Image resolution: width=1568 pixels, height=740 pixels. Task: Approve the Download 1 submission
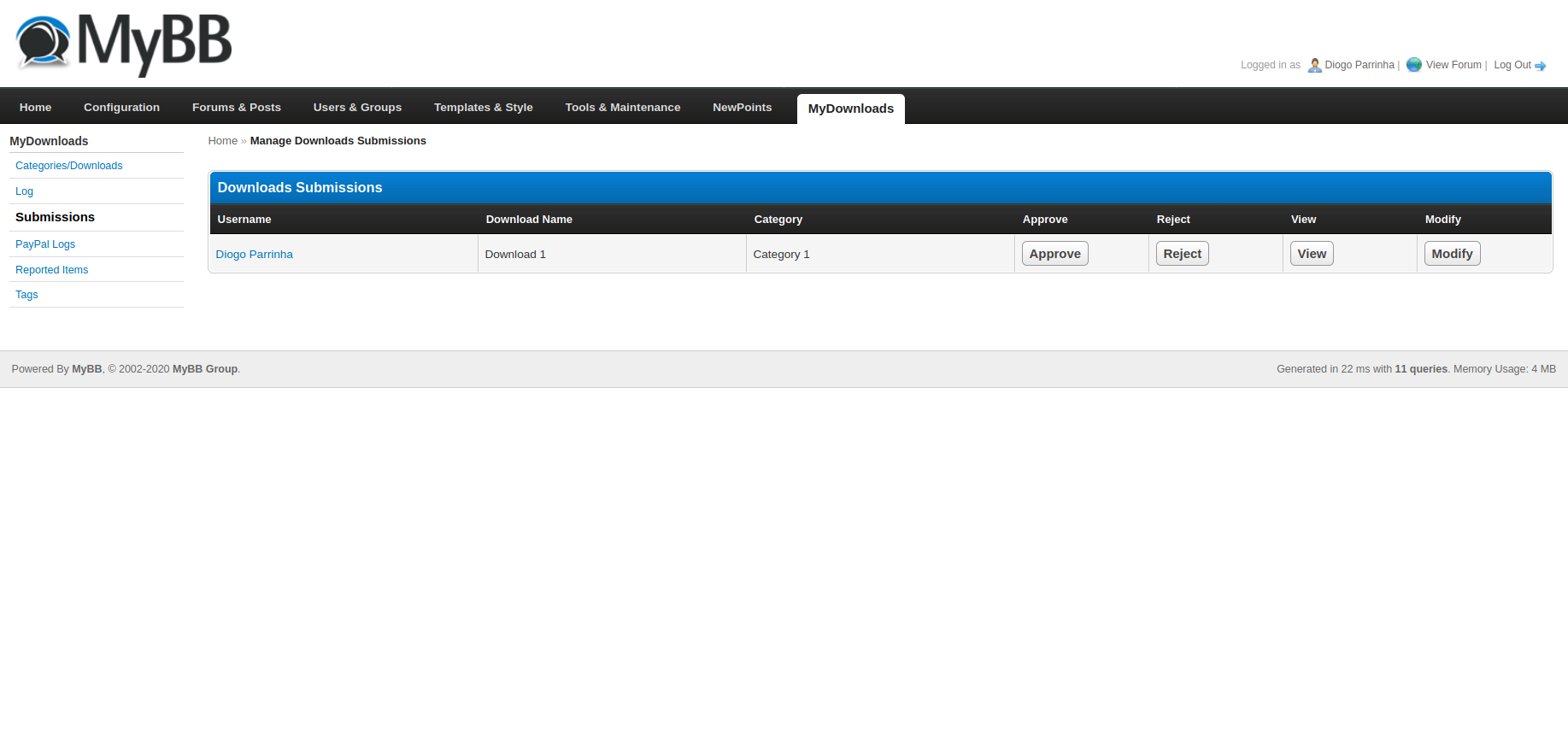(1055, 254)
